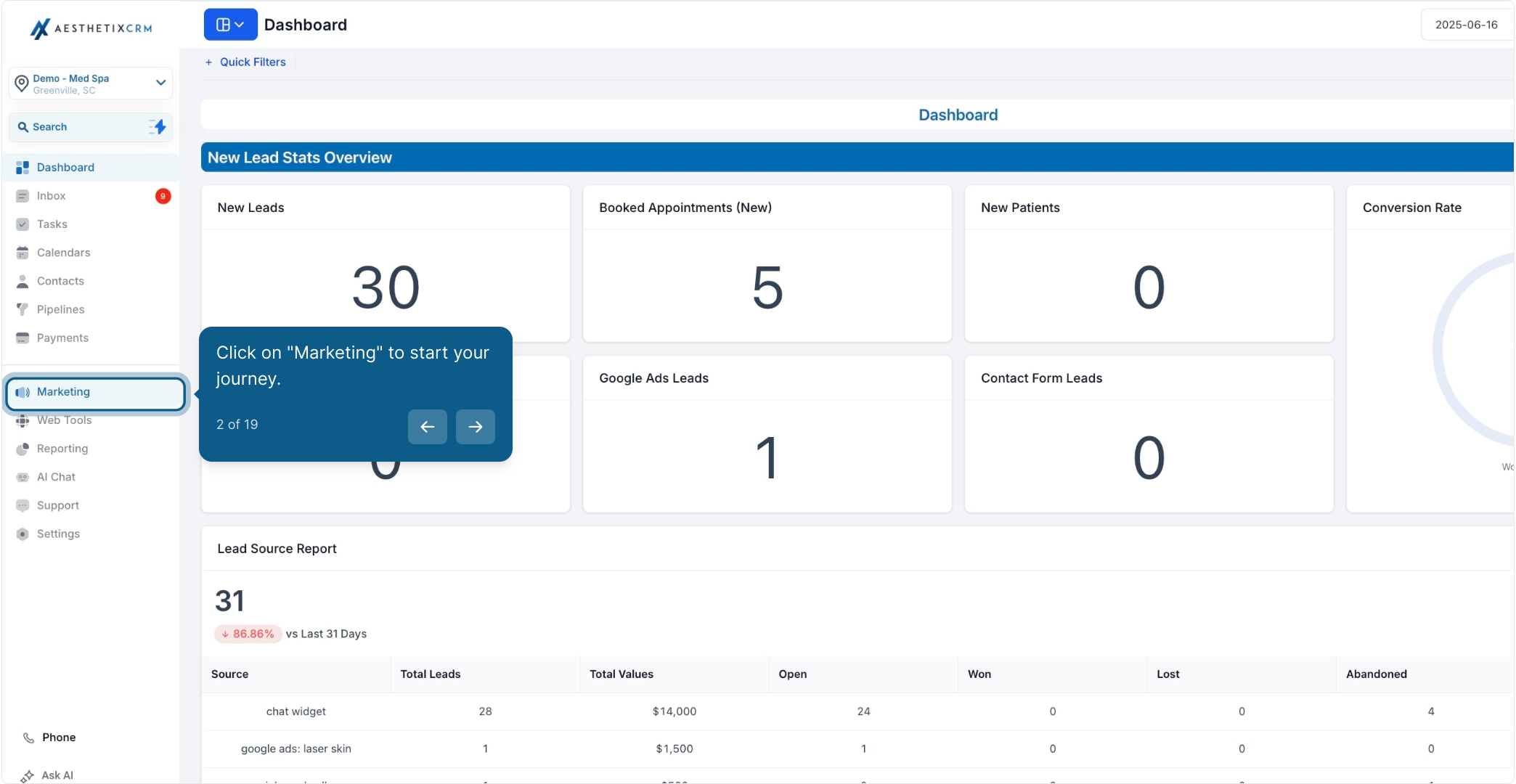This screenshot has width=1516, height=784.
Task: Click the Booked Appointments count 5
Action: point(767,287)
